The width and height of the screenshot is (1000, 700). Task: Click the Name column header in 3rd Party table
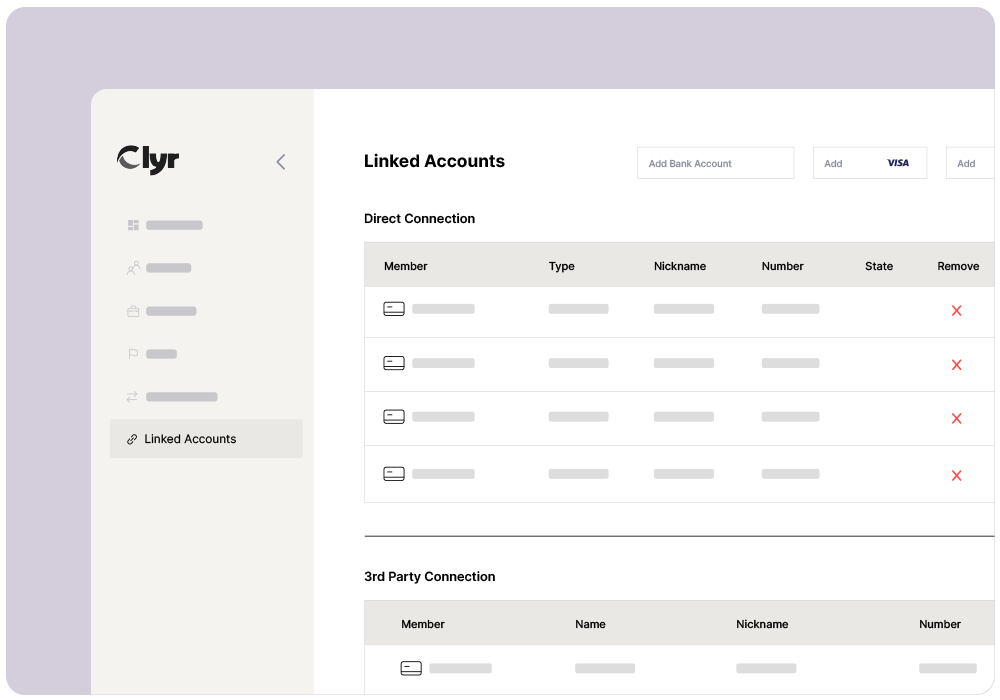pyautogui.click(x=590, y=624)
